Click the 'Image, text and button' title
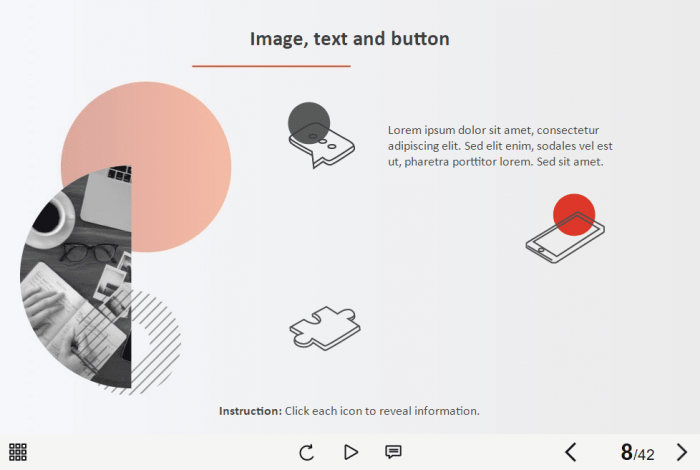Screen dimensions: 700x470 click(349, 39)
